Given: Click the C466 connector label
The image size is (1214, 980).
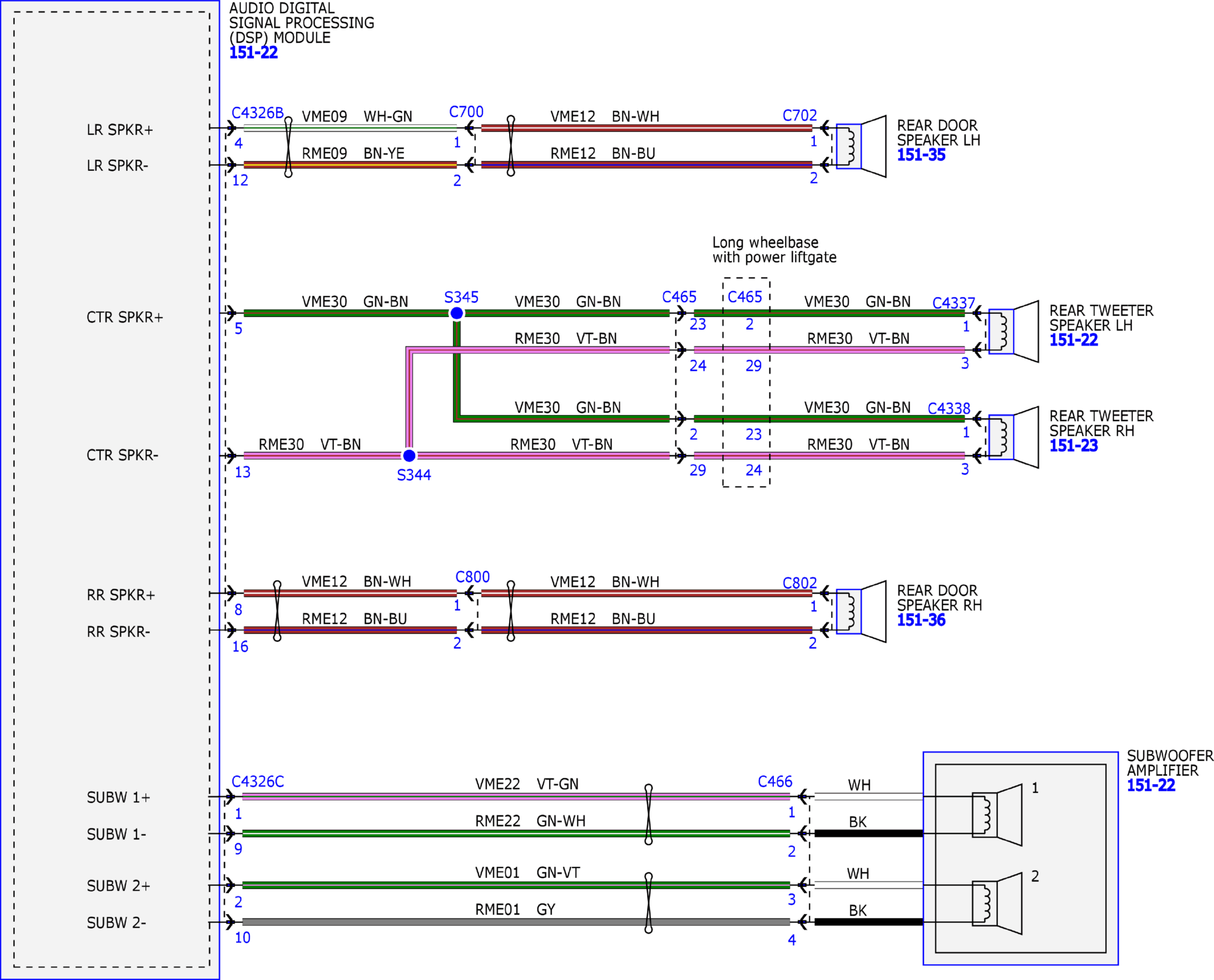Looking at the screenshot, I should tap(775, 781).
